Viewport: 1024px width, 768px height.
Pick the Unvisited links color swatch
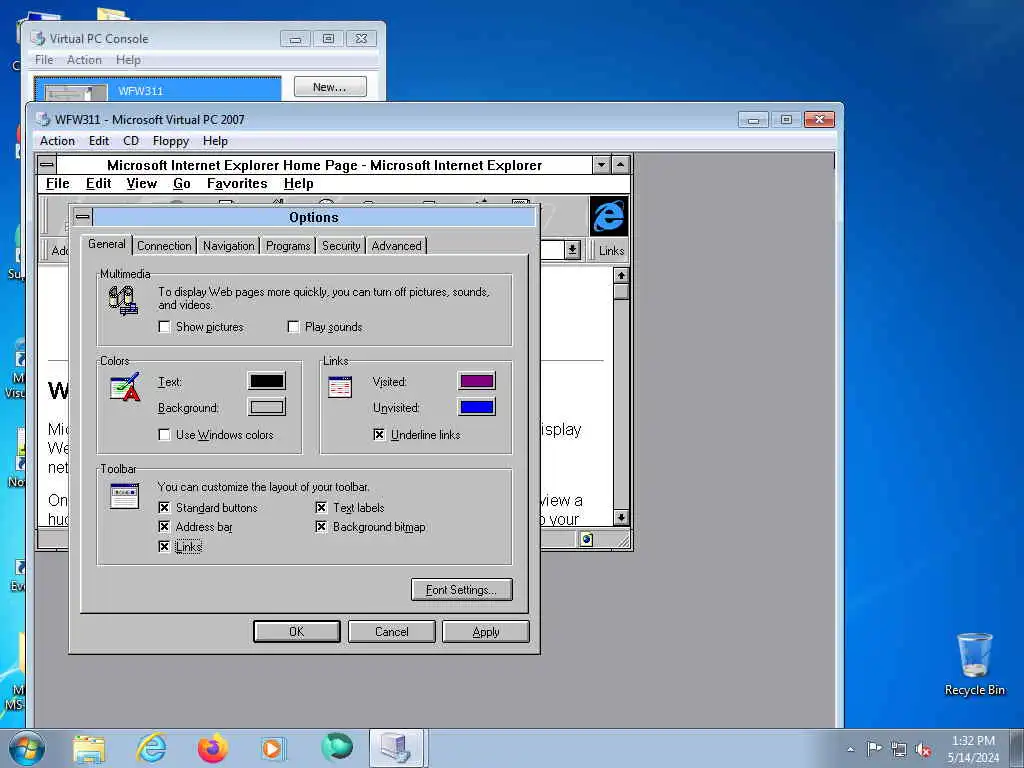click(477, 407)
